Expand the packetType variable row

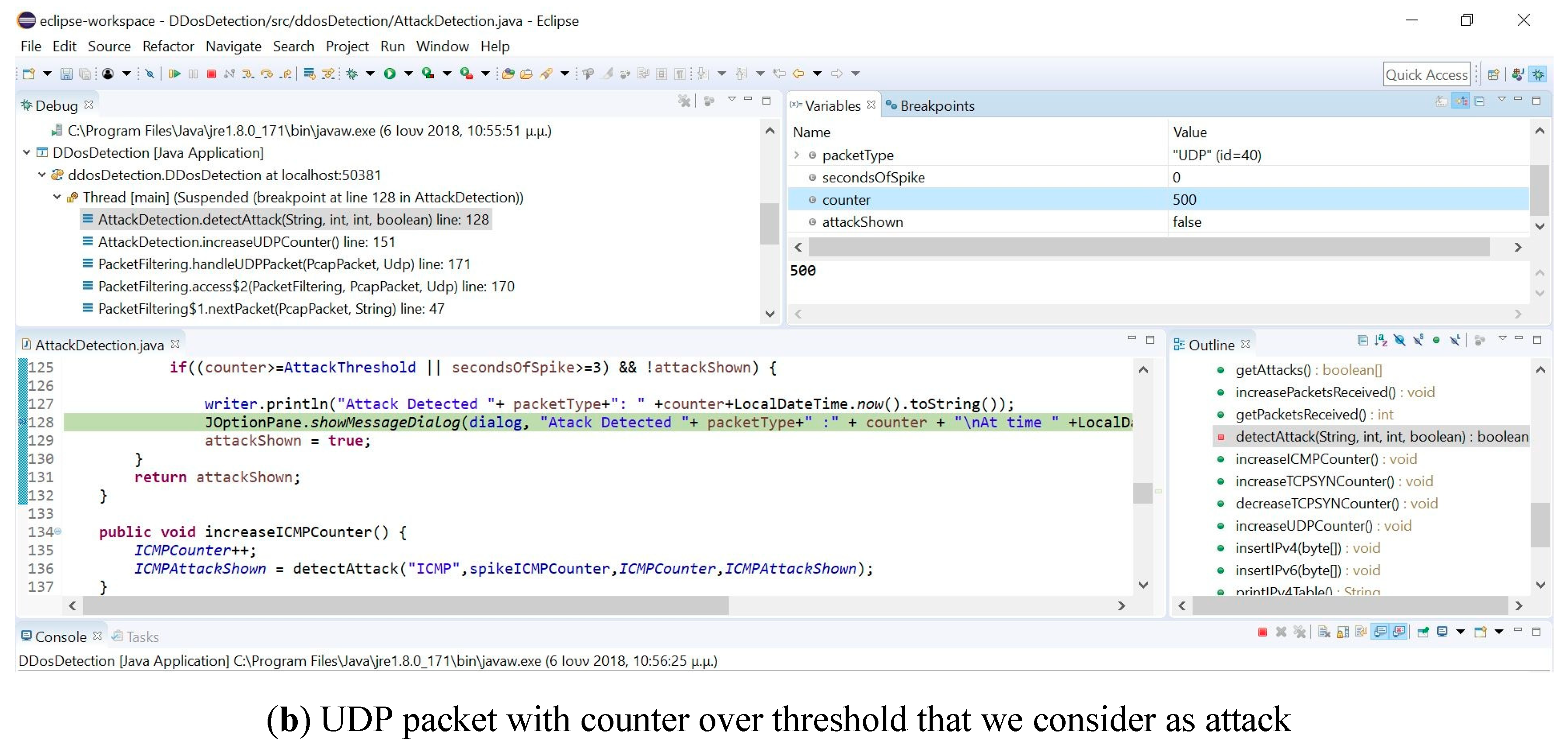pos(797,155)
